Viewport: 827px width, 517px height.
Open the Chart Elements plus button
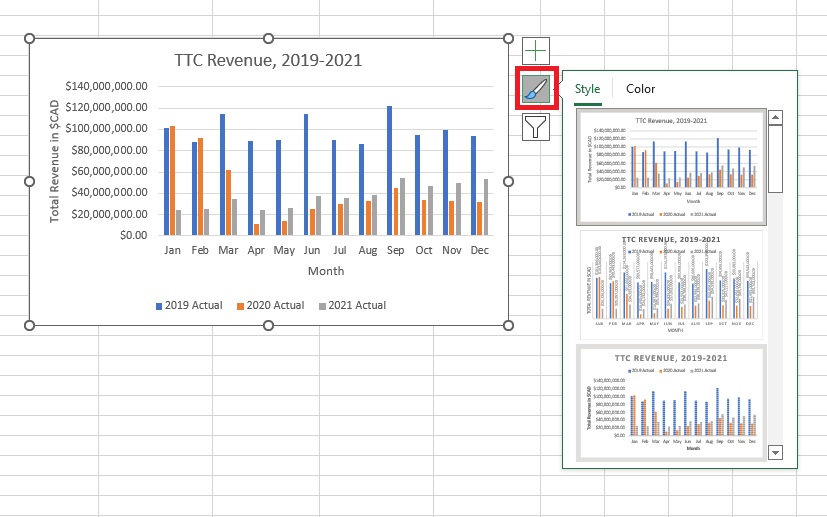point(536,51)
